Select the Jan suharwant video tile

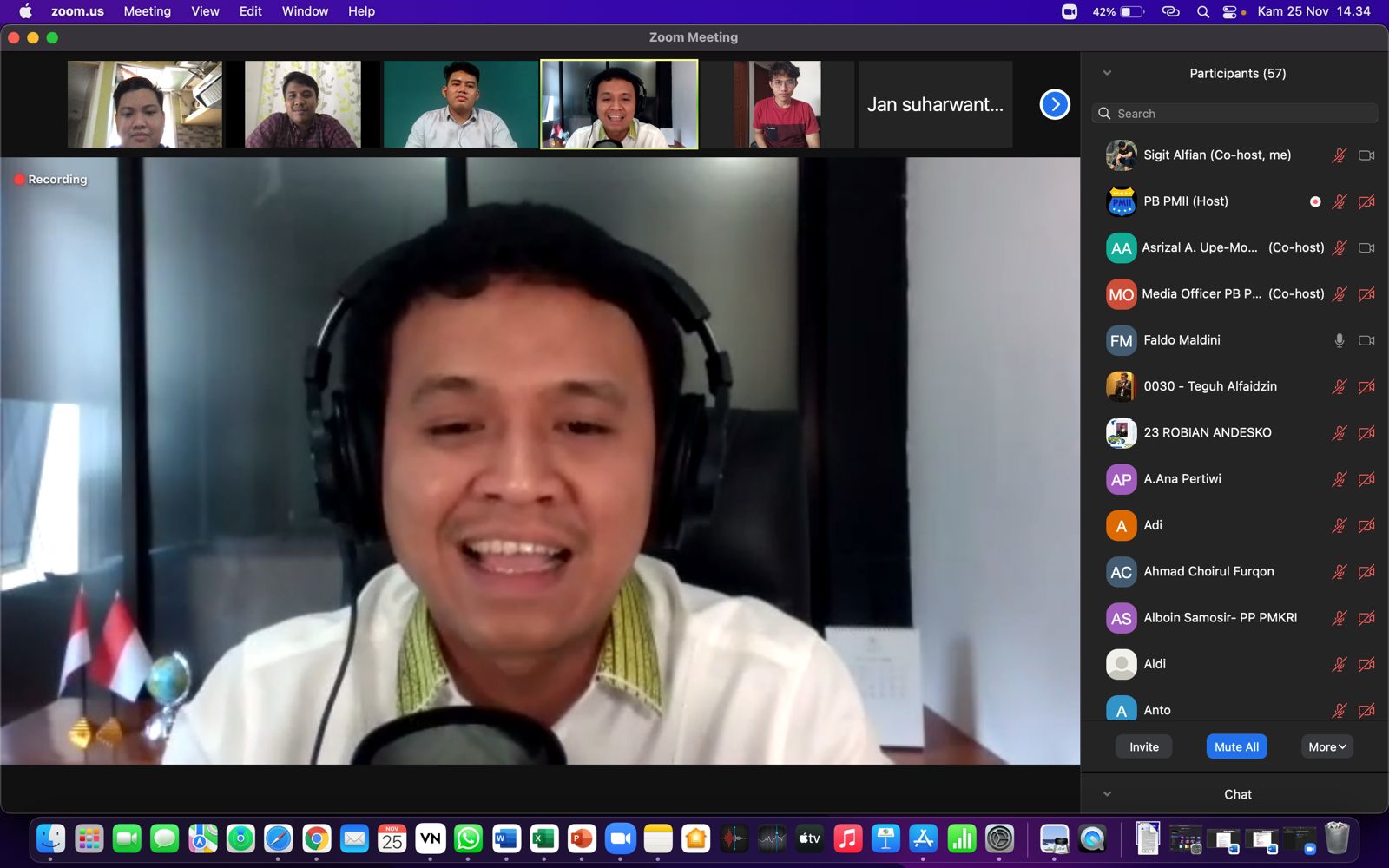tap(935, 104)
